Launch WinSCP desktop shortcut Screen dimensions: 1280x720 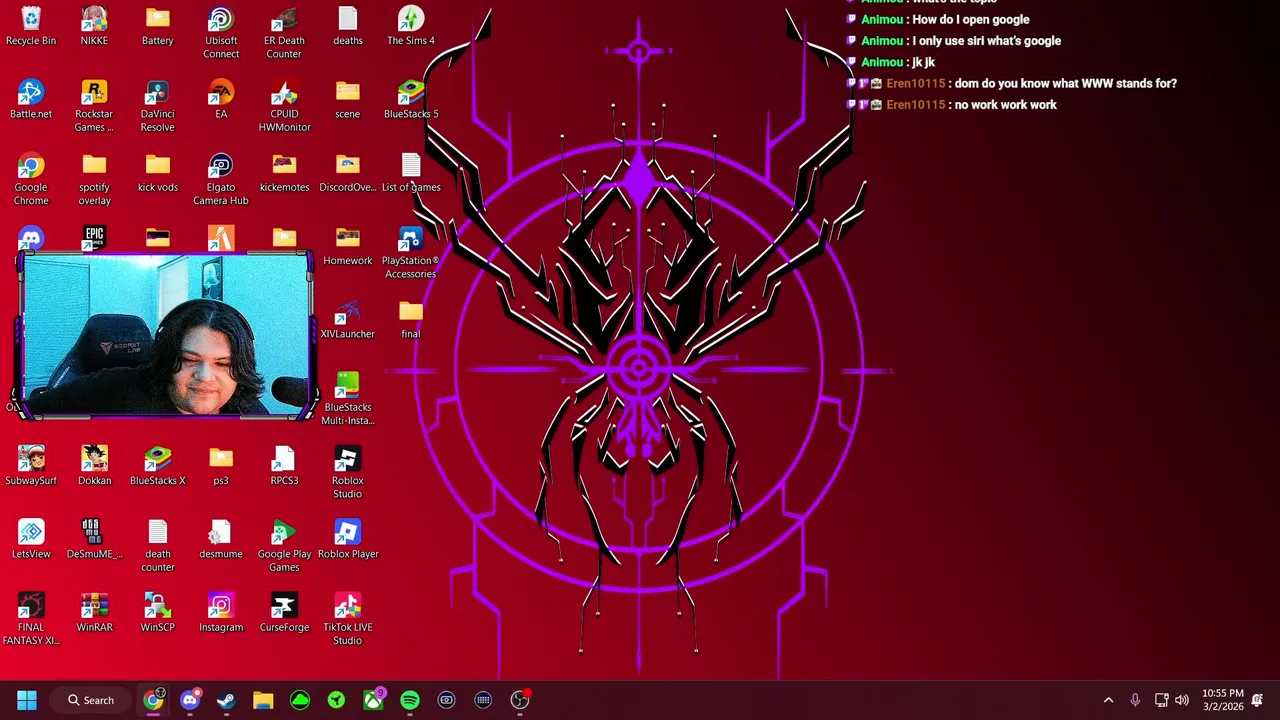(158, 613)
